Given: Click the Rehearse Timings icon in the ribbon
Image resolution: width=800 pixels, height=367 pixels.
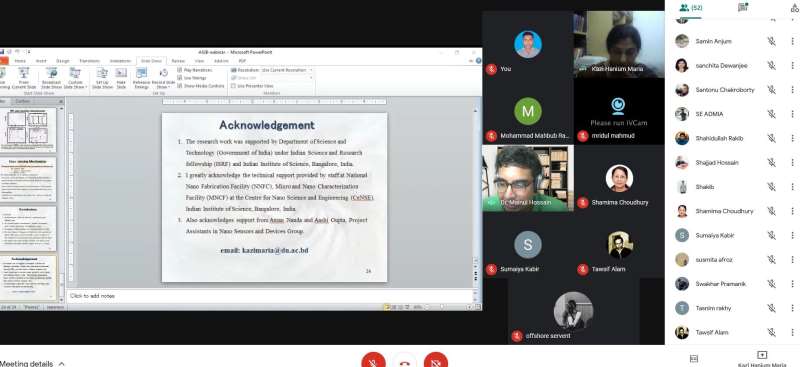Looking at the screenshot, I should pos(141,78).
